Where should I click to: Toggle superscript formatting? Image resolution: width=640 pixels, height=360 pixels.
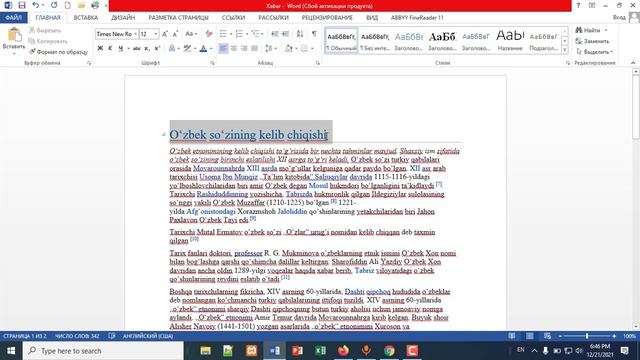coord(157,49)
